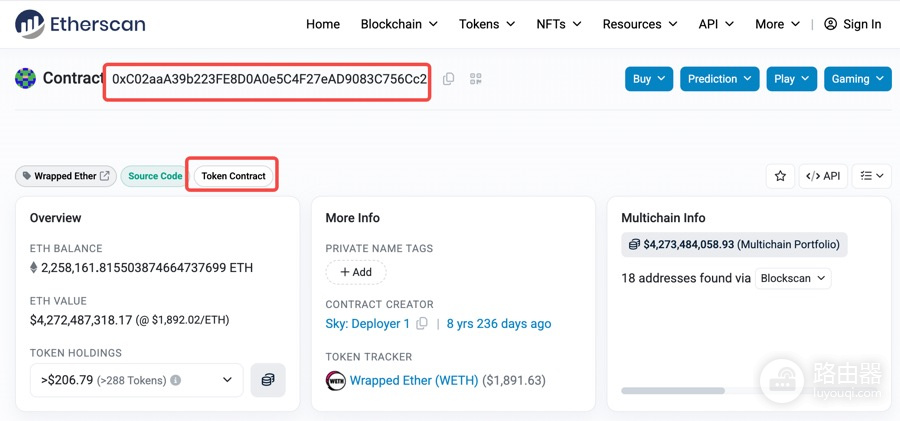Expand the Buy dropdown
The height and width of the screenshot is (421, 900).
coord(649,79)
